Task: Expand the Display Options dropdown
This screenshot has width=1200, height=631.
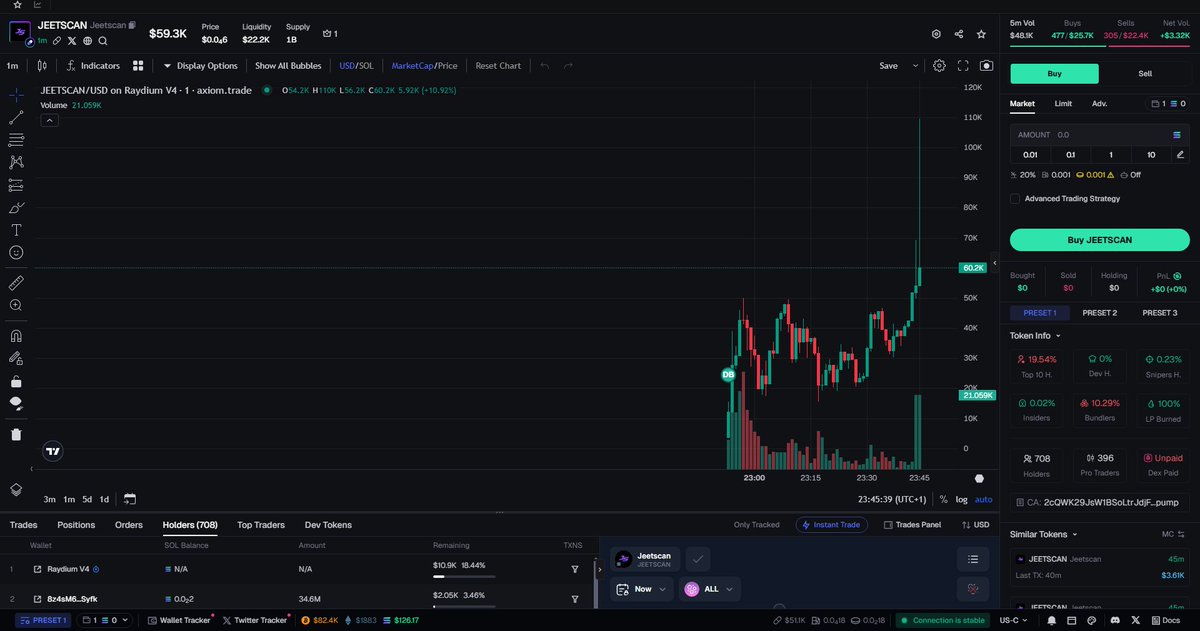Action: (201, 66)
